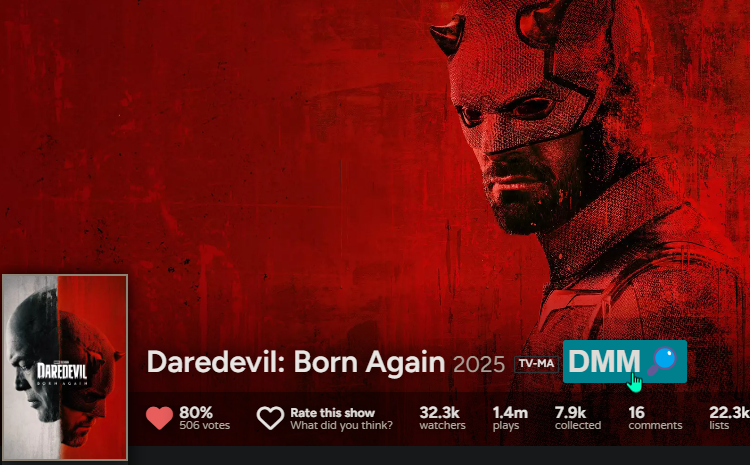Screen dimensions: 750x465
Task: Open the Daredevil poster thumbnail
Action: point(65,367)
